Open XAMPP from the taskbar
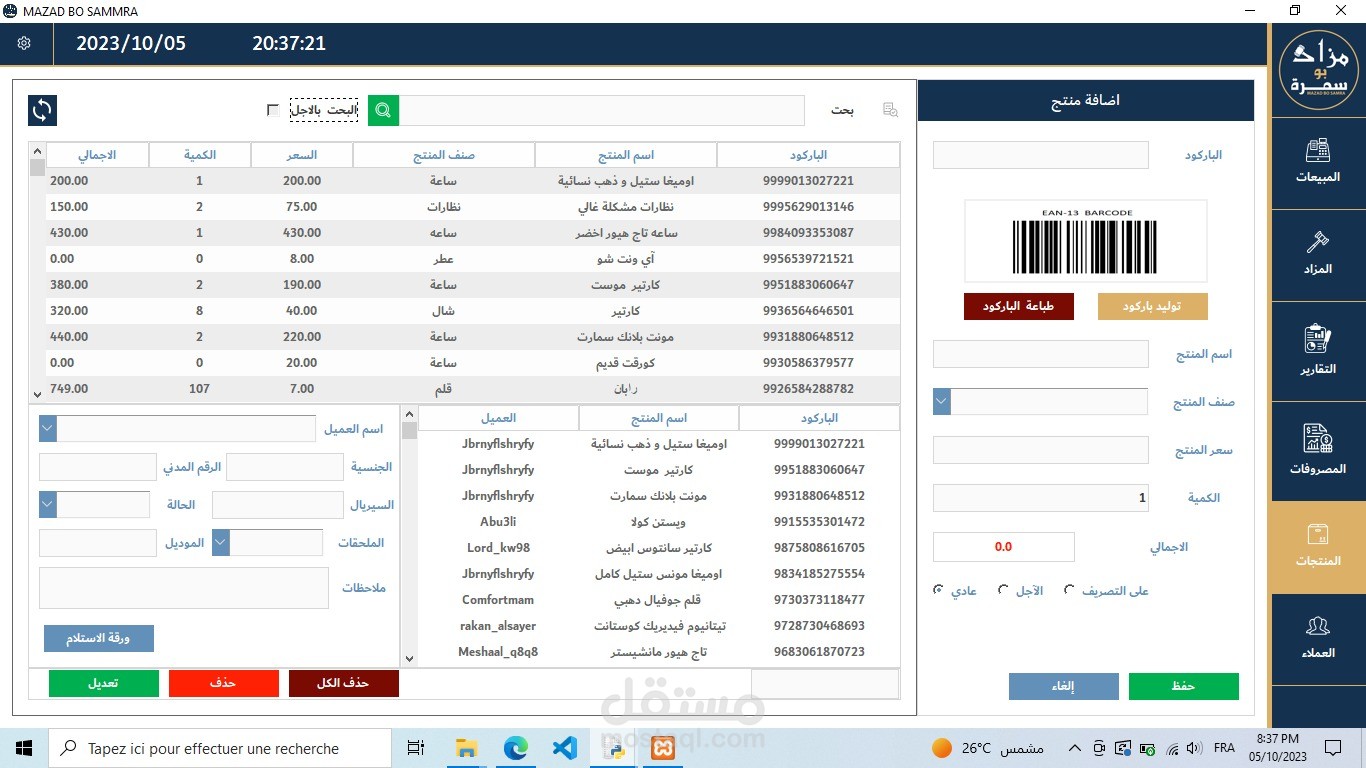1366x768 pixels. point(663,747)
